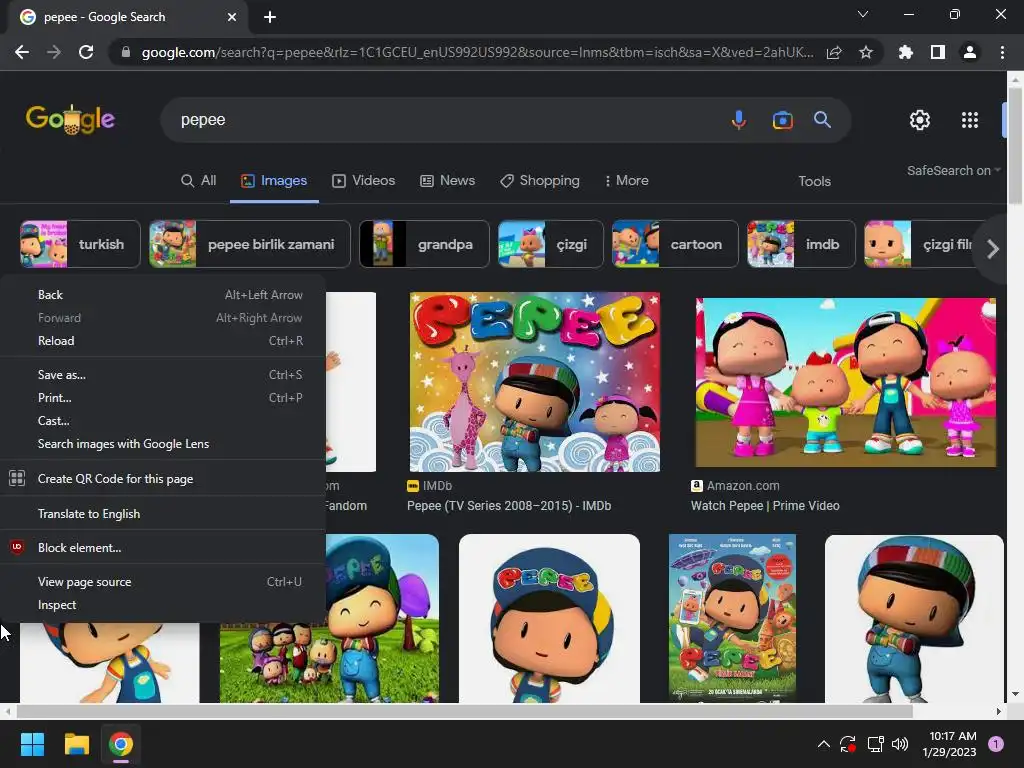Open the tab search chevron
Screen dimensions: 1024x768
(x=863, y=14)
